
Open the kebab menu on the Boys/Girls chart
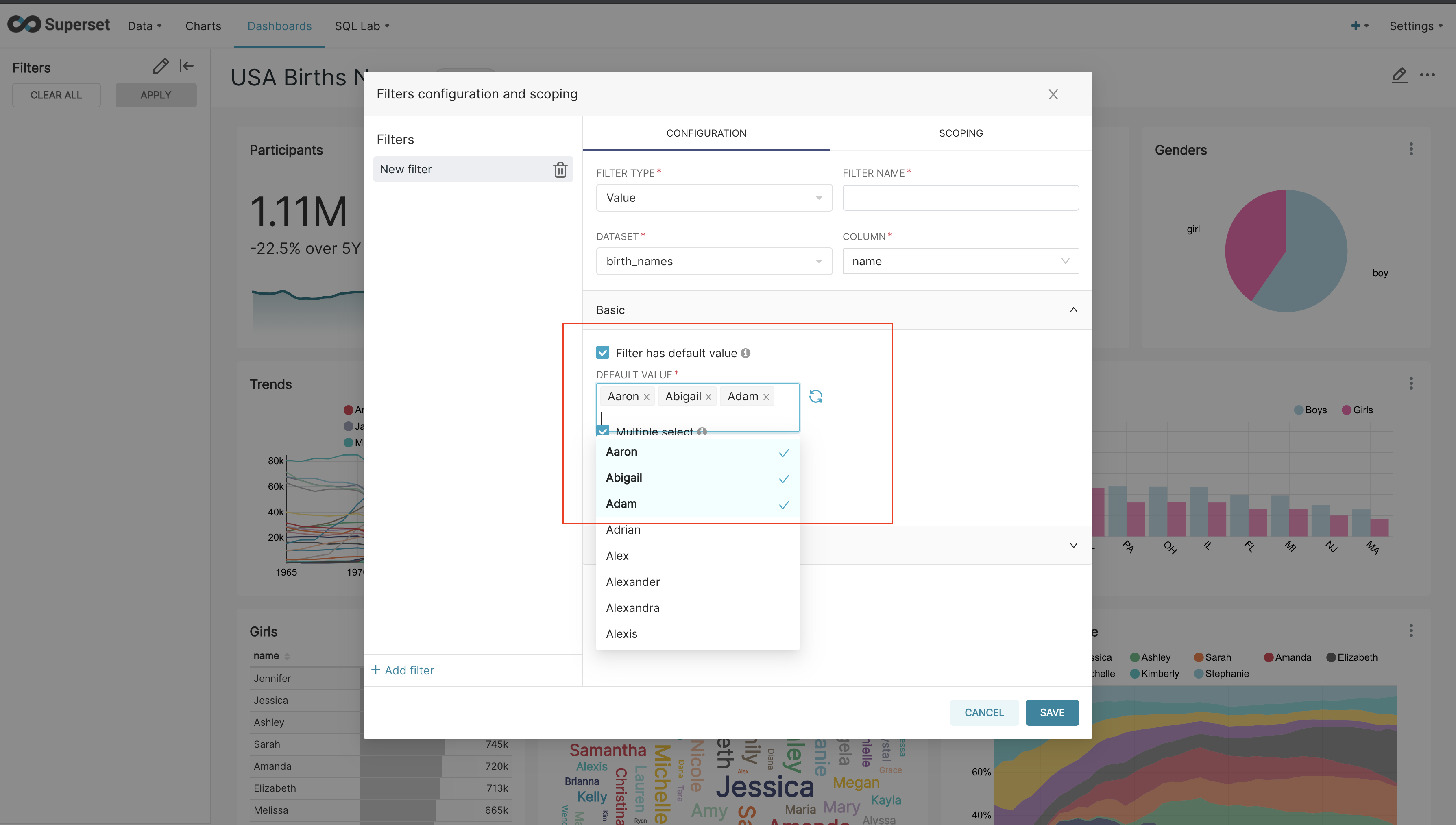coord(1411,383)
